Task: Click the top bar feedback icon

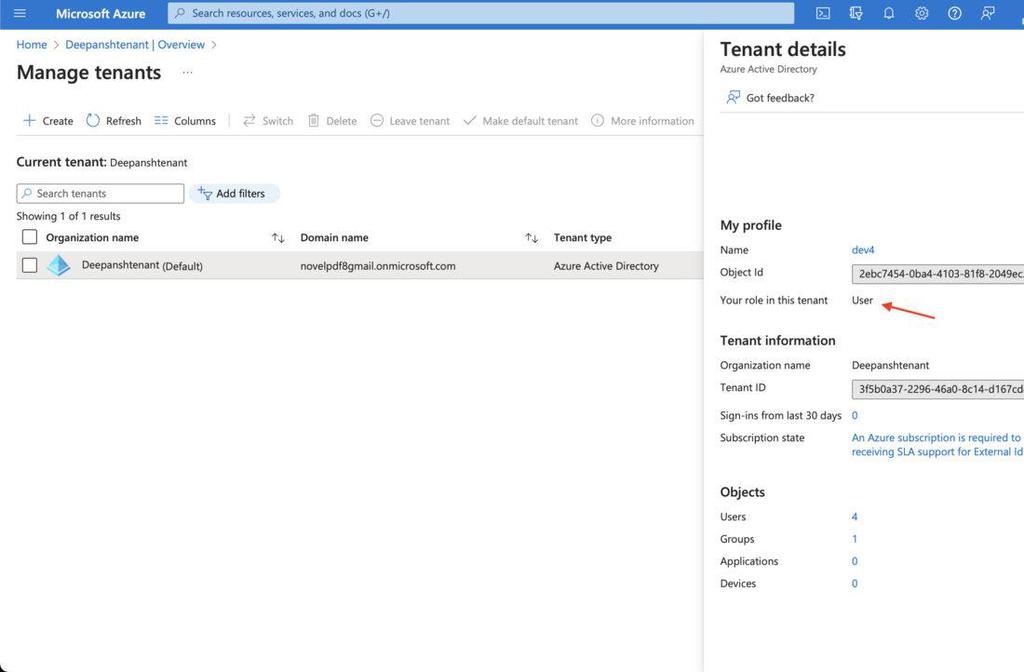Action: [987, 13]
